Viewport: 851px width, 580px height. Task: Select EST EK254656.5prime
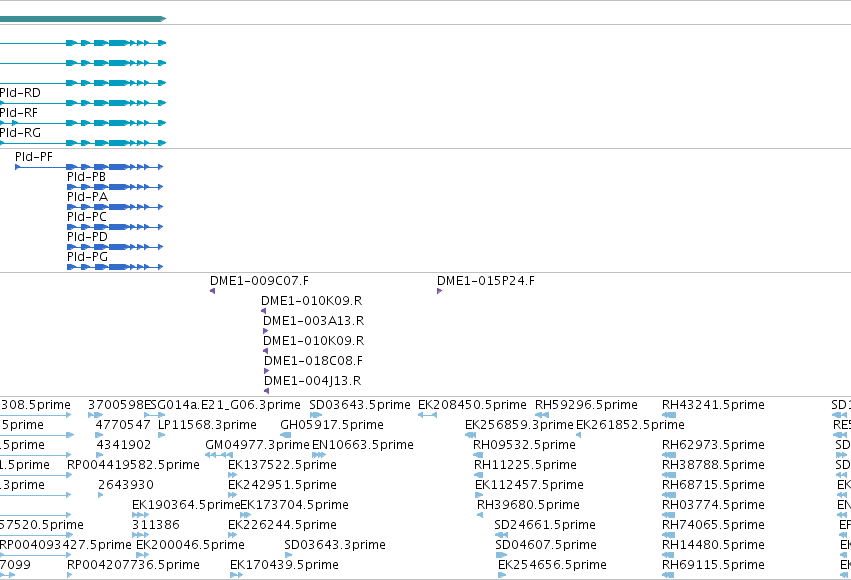552,565
